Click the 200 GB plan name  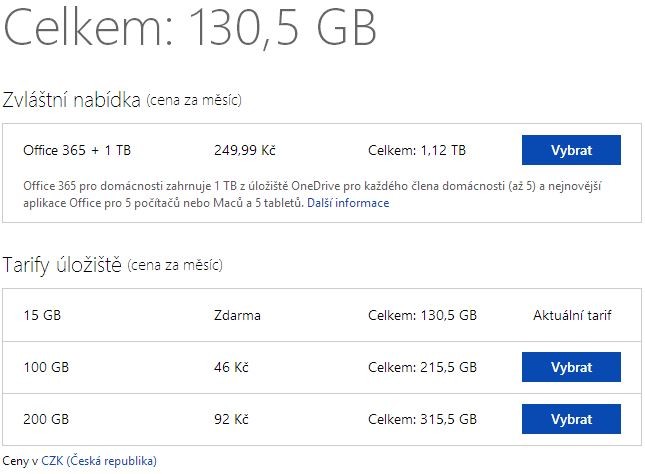[46, 419]
